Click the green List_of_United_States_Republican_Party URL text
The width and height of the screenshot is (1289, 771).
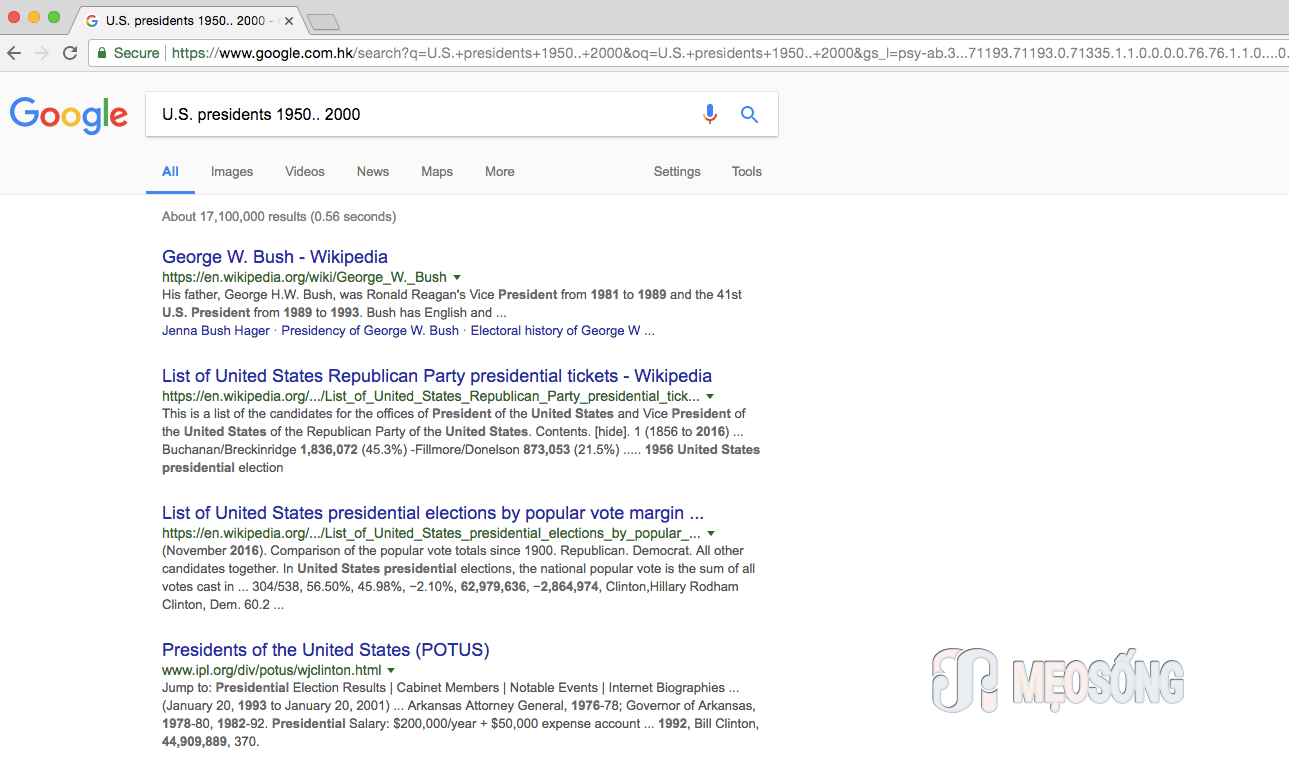click(431, 396)
